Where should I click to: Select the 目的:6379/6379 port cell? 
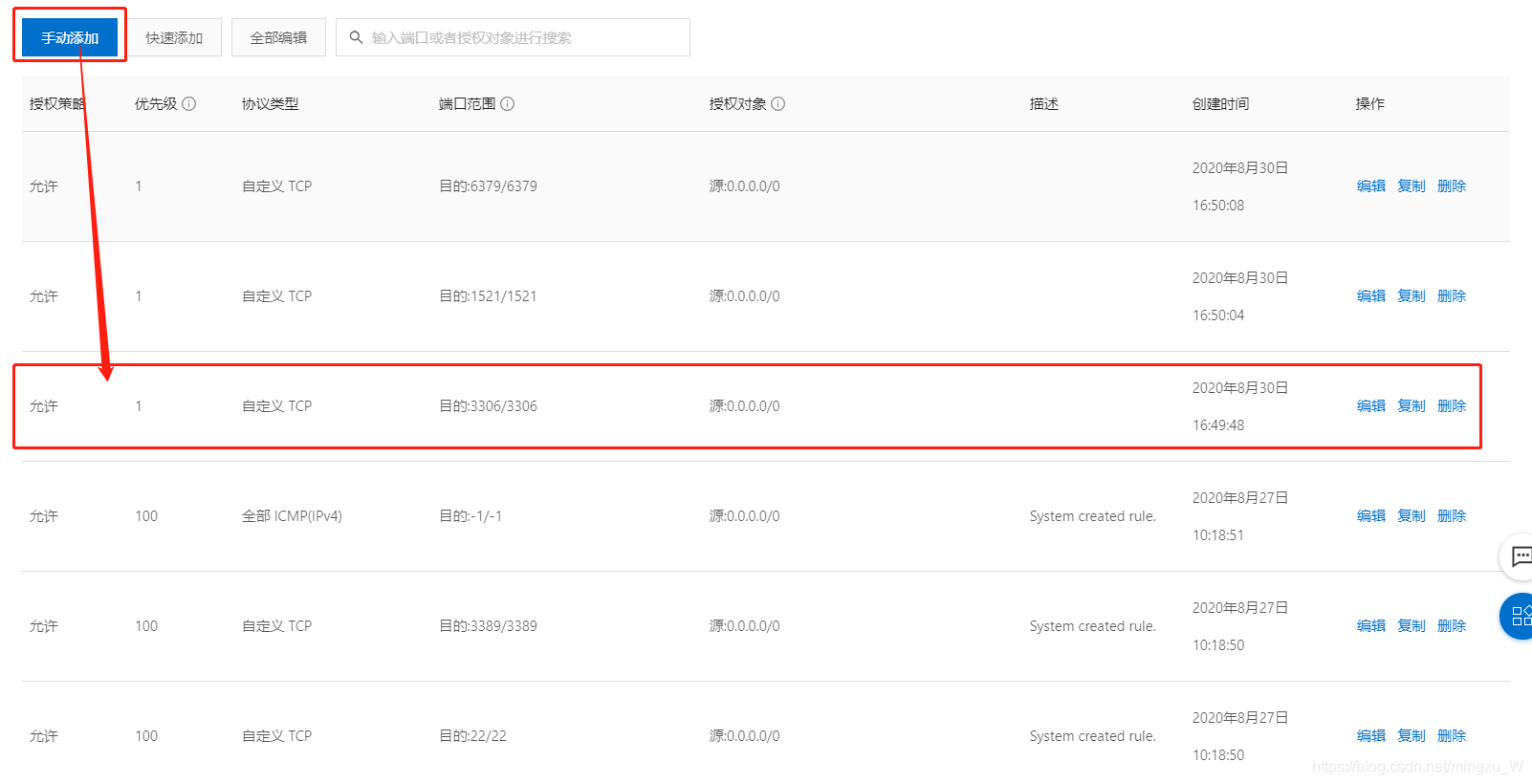pyautogui.click(x=488, y=185)
